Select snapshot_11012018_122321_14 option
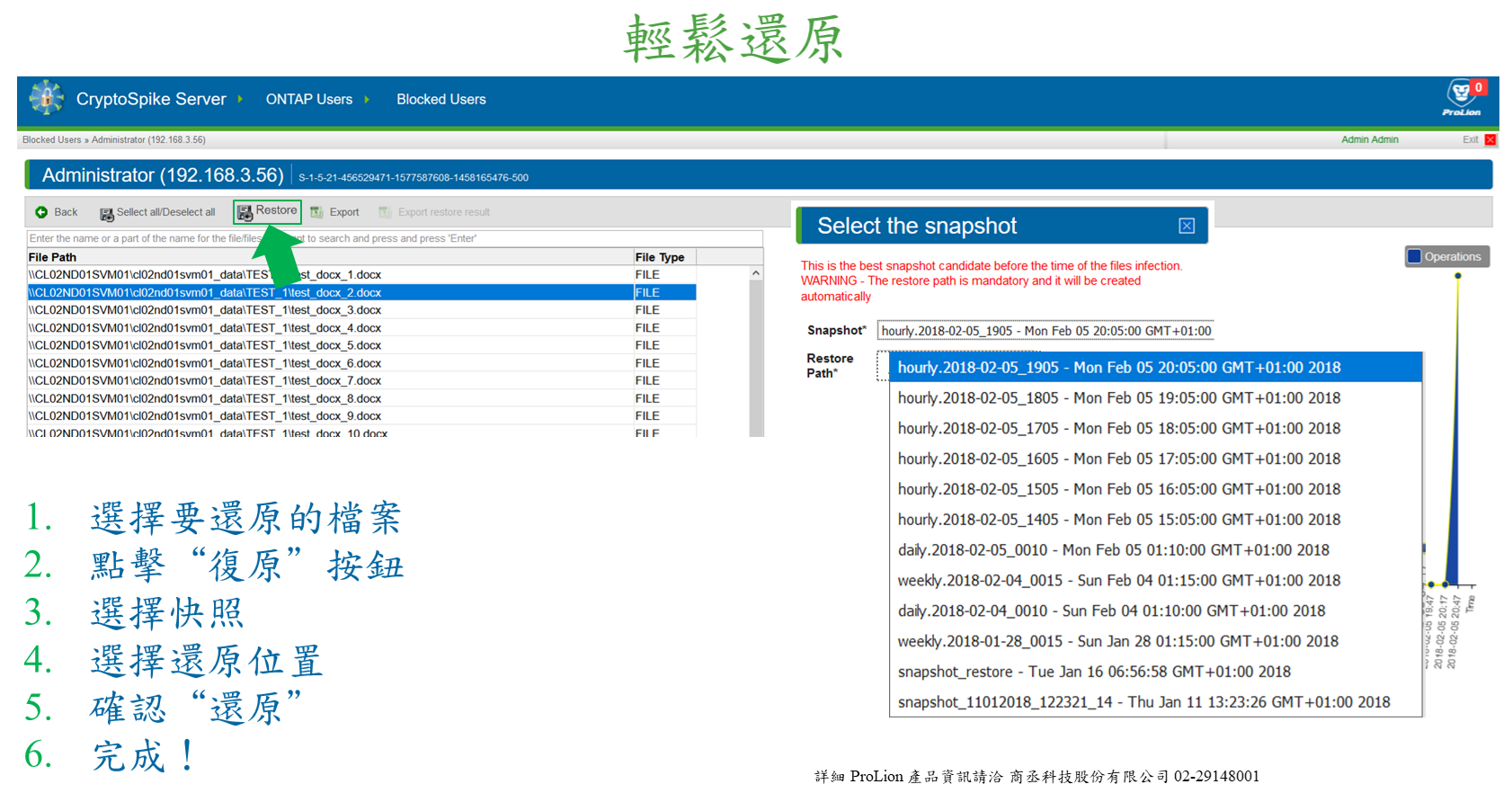The height and width of the screenshot is (793, 1512). click(1155, 702)
